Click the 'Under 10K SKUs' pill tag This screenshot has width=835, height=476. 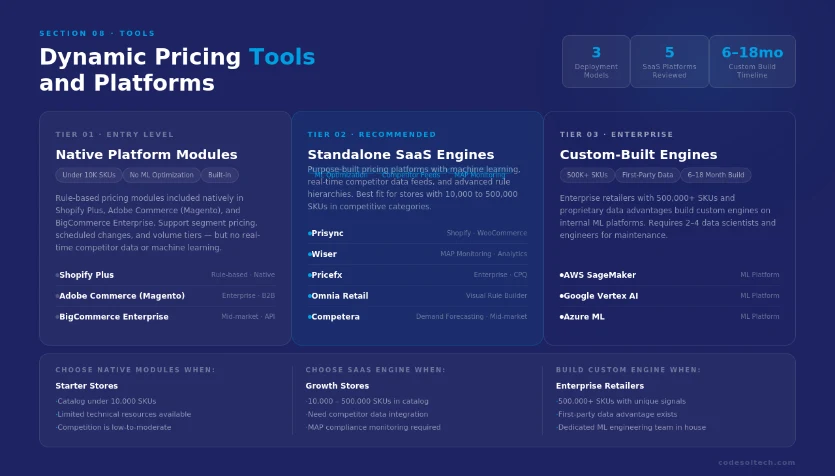click(89, 175)
